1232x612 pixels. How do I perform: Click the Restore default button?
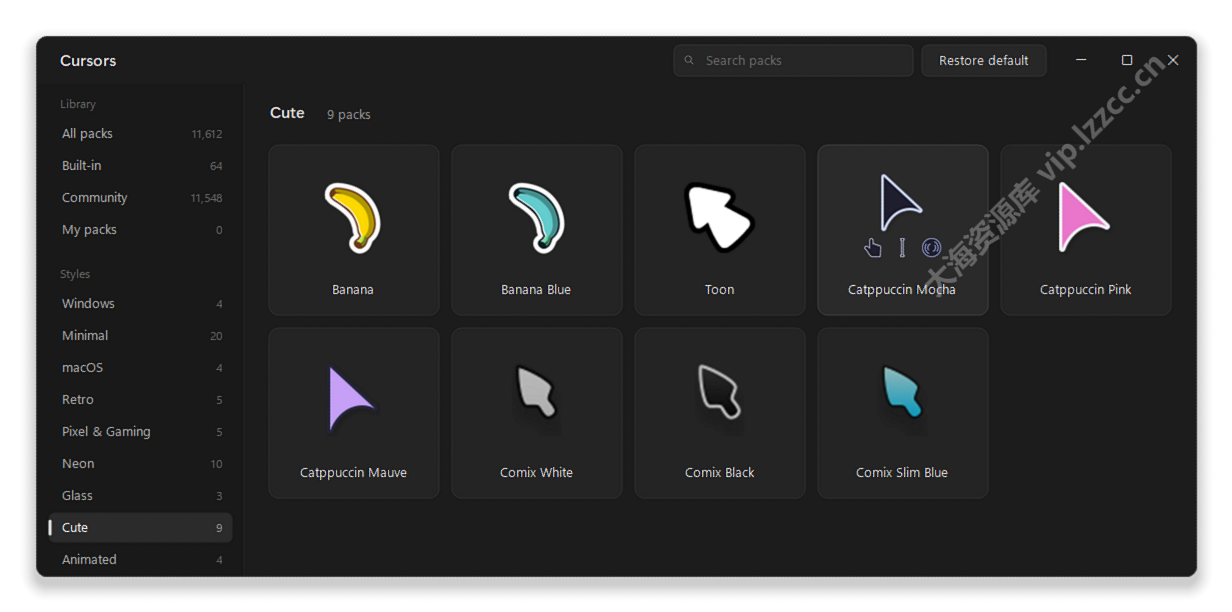pos(984,61)
